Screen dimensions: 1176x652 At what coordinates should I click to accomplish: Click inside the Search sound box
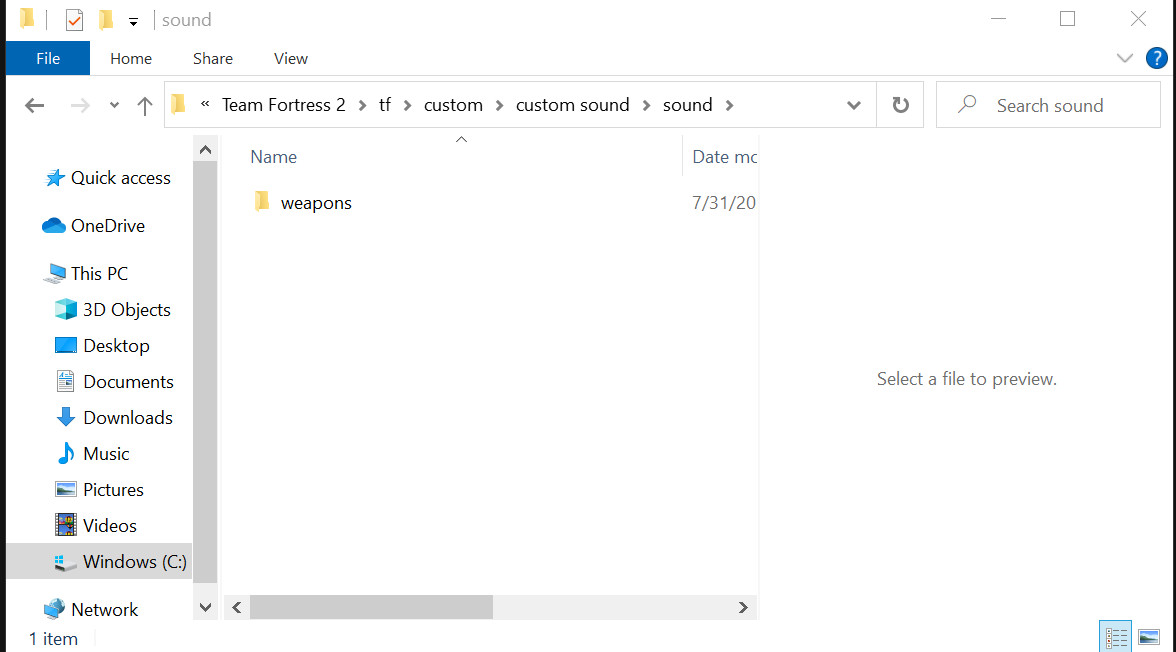[x=1048, y=104]
